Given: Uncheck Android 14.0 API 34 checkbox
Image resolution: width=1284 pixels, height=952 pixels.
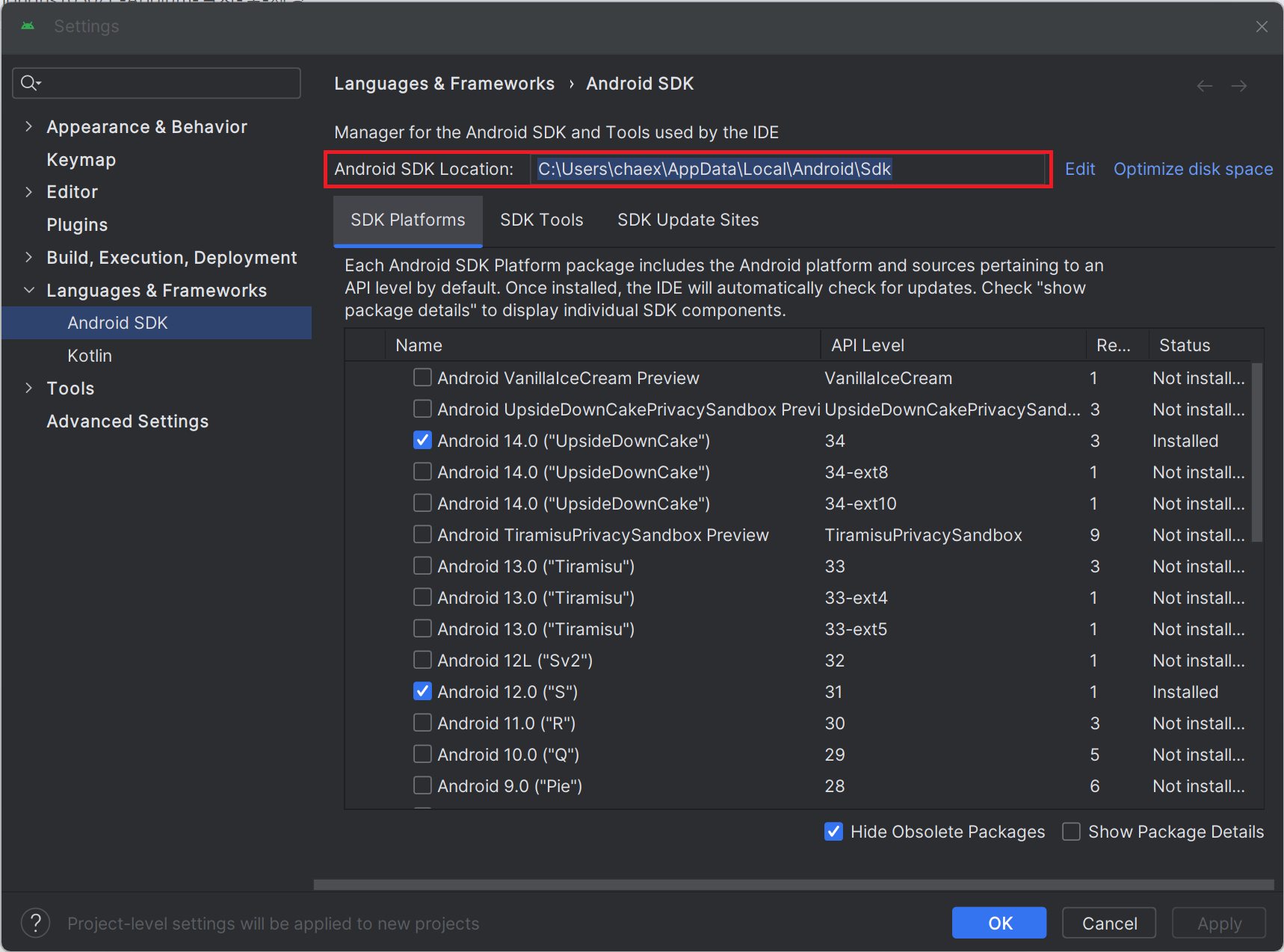Looking at the screenshot, I should [x=422, y=440].
